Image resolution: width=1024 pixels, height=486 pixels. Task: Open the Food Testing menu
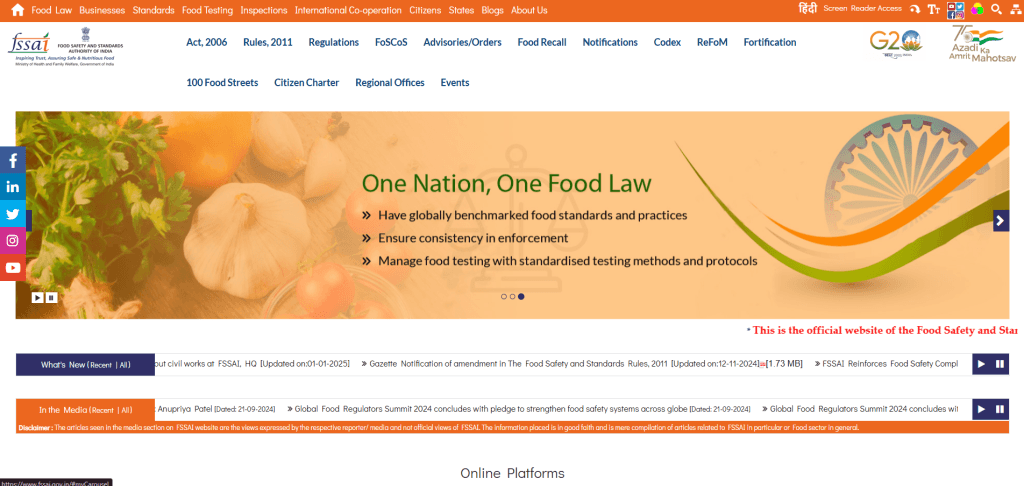[x=207, y=10]
